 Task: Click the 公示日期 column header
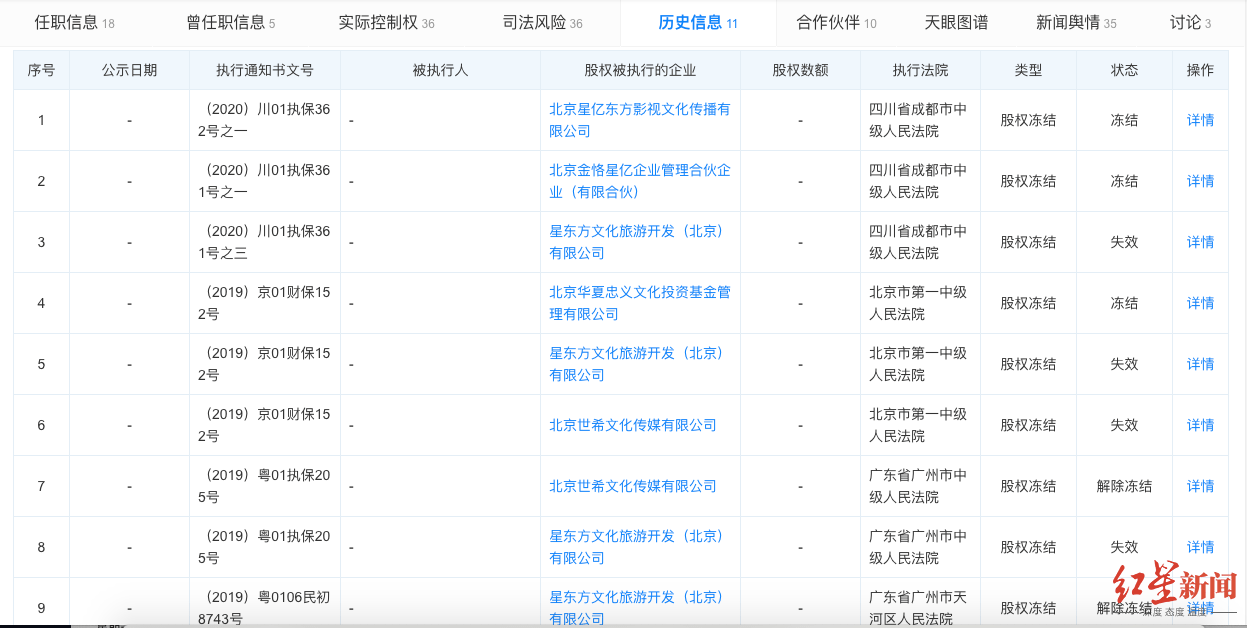point(129,70)
